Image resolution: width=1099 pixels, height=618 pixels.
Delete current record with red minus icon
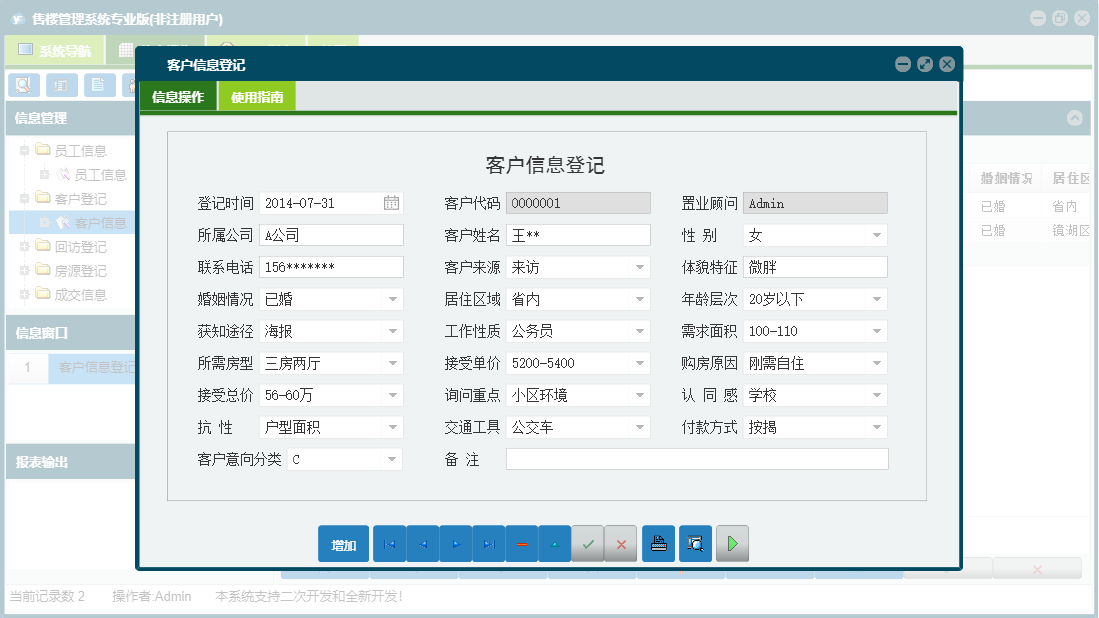[x=522, y=543]
